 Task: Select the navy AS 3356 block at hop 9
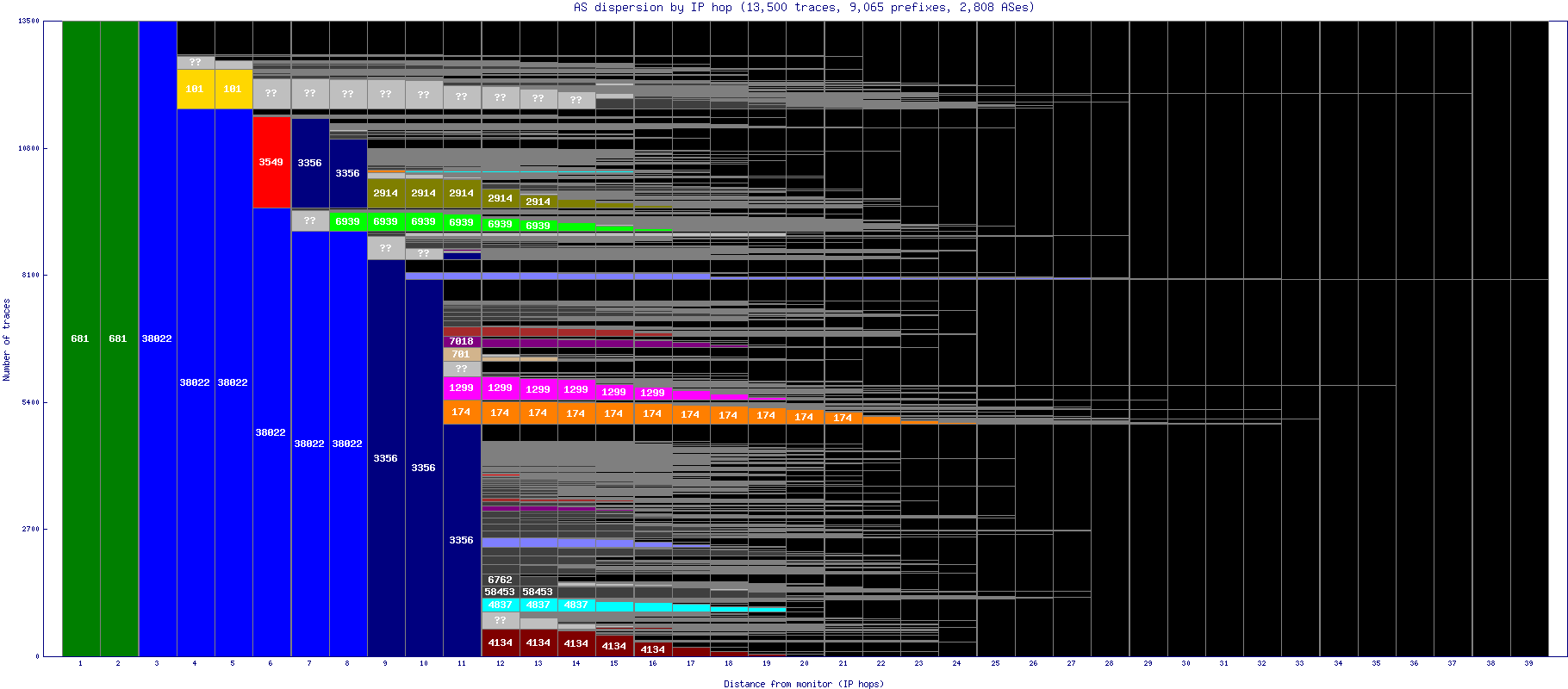point(386,458)
